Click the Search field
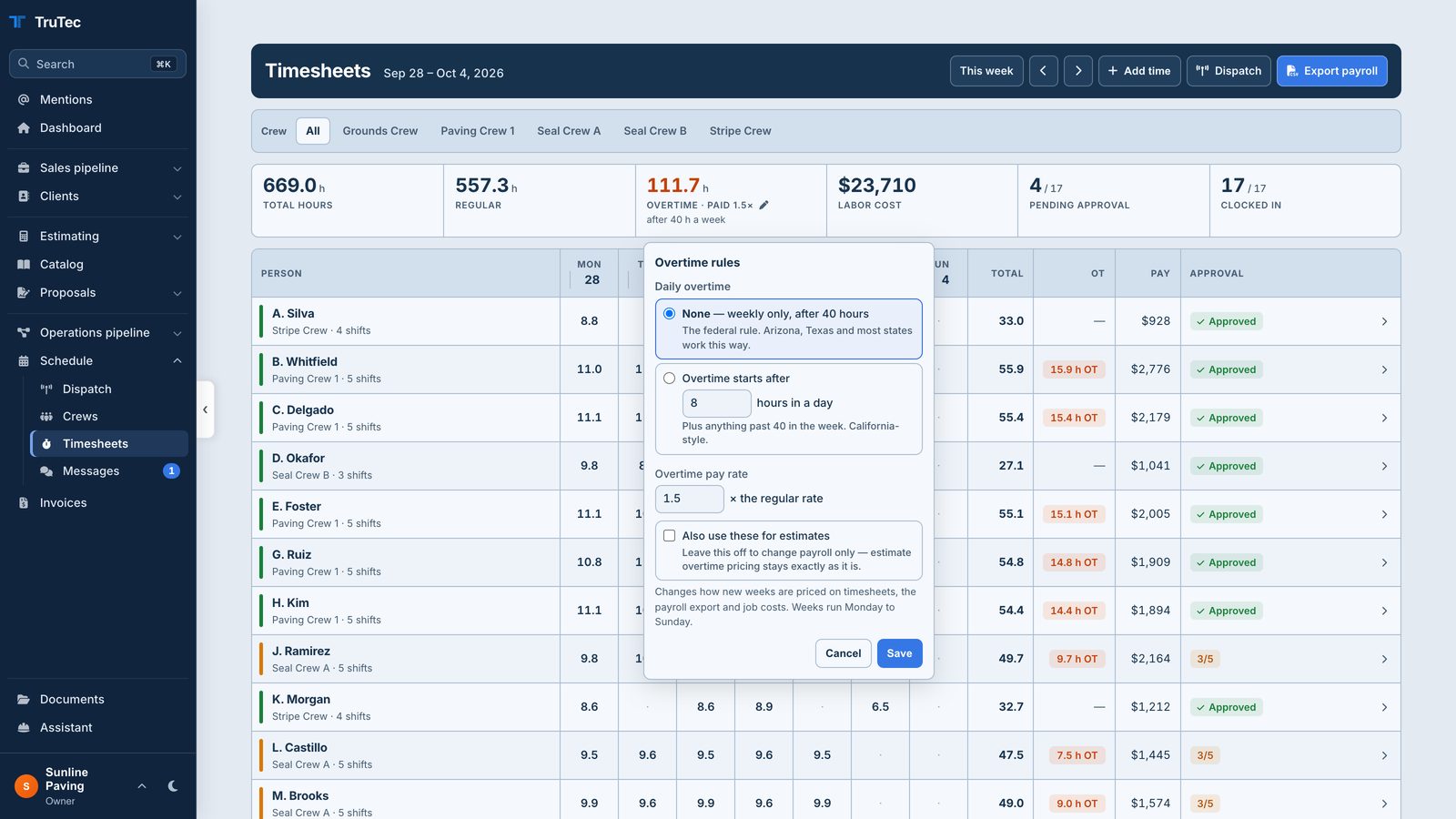Image resolution: width=1456 pixels, height=819 pixels. click(x=98, y=64)
